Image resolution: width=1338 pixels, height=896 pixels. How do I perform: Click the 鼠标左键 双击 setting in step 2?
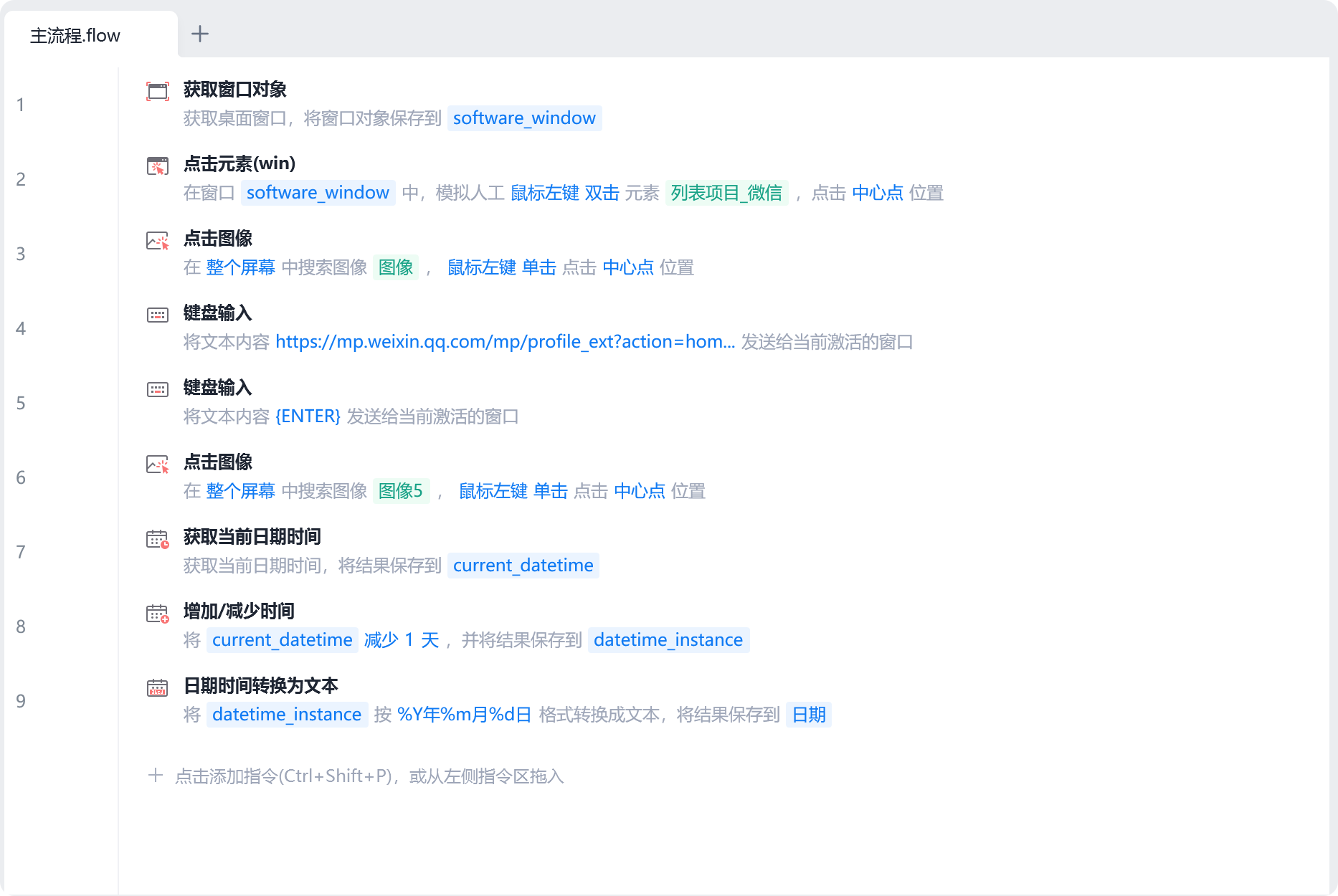click(565, 193)
